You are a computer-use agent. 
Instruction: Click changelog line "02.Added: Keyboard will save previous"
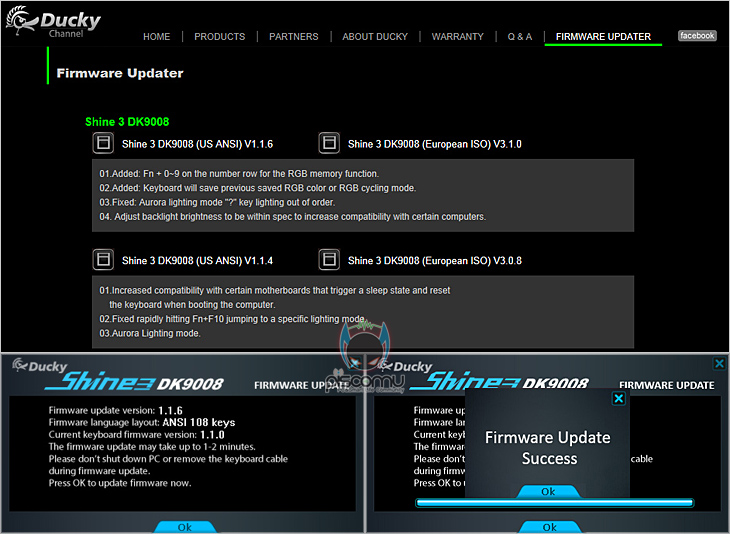(257, 188)
